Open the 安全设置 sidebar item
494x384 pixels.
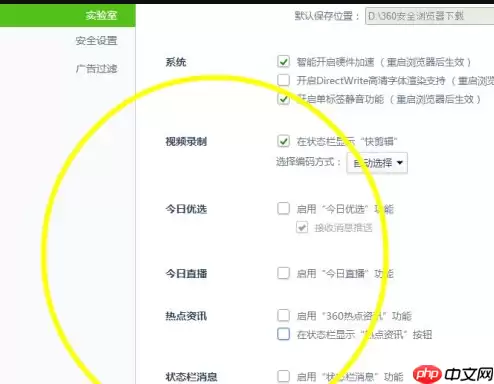[96, 41]
